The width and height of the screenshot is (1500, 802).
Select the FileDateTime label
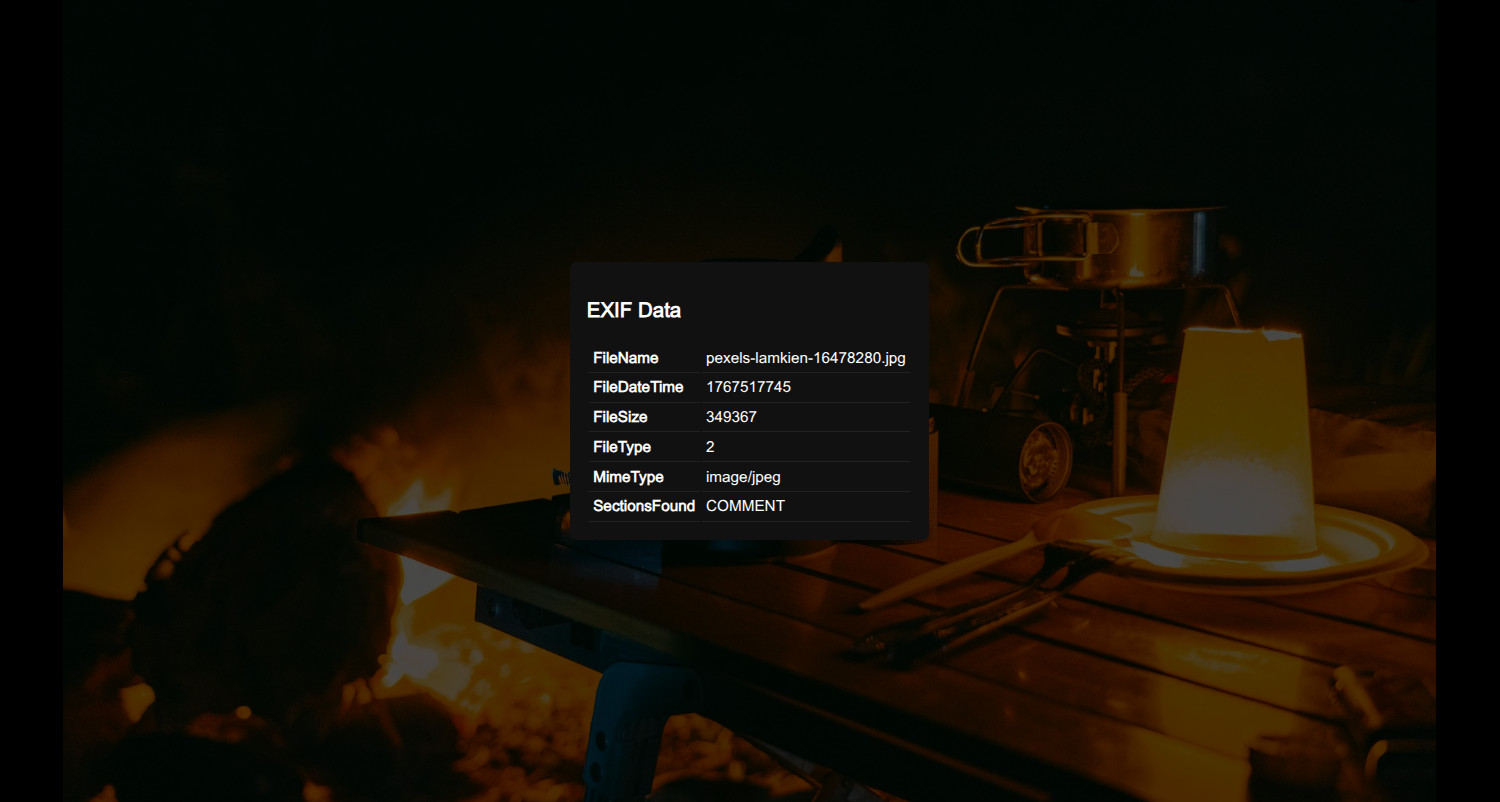coord(637,387)
